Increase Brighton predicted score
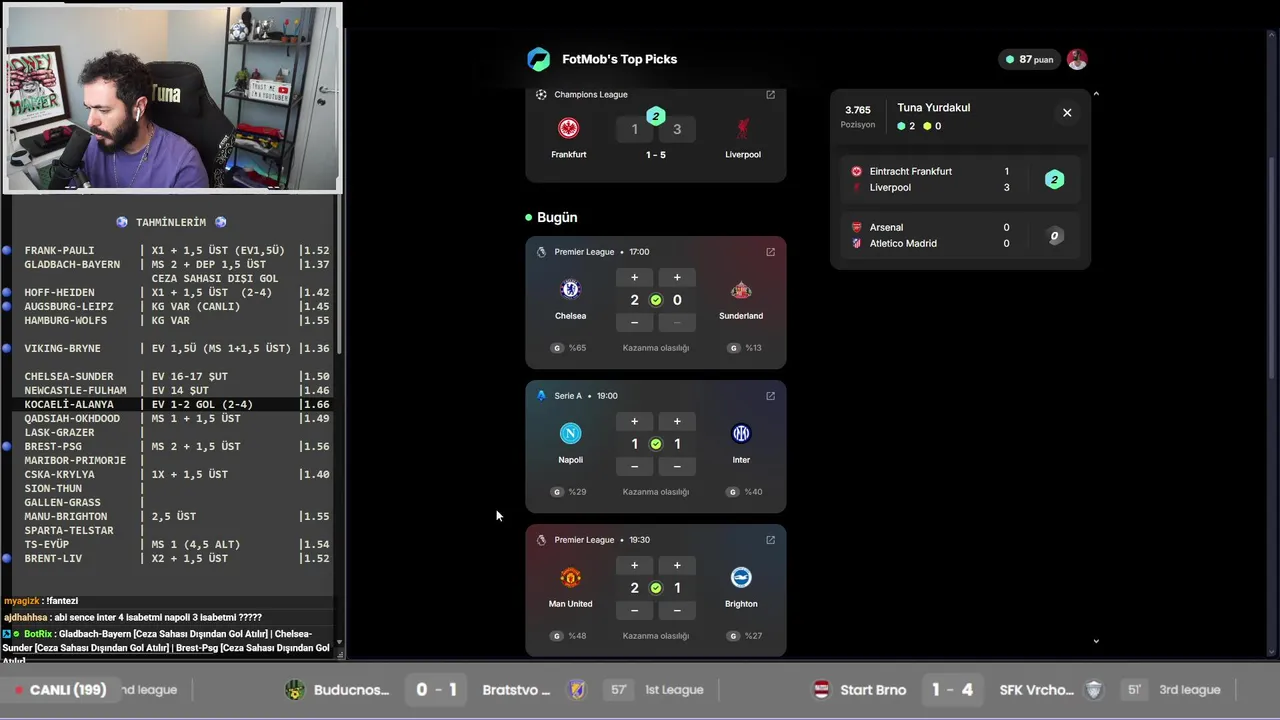Image resolution: width=1280 pixels, height=720 pixels. [x=677, y=566]
